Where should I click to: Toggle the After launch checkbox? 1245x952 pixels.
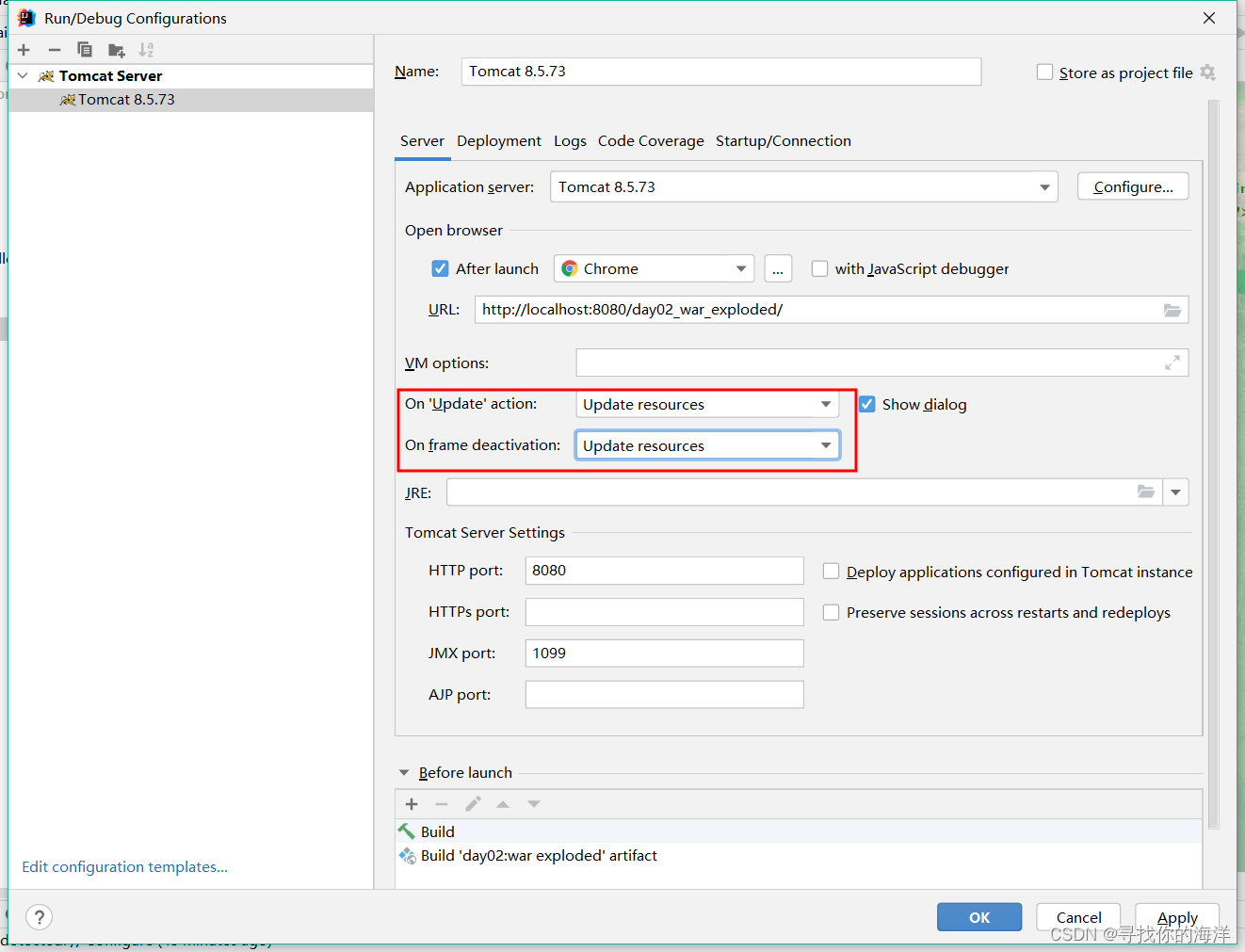440,268
